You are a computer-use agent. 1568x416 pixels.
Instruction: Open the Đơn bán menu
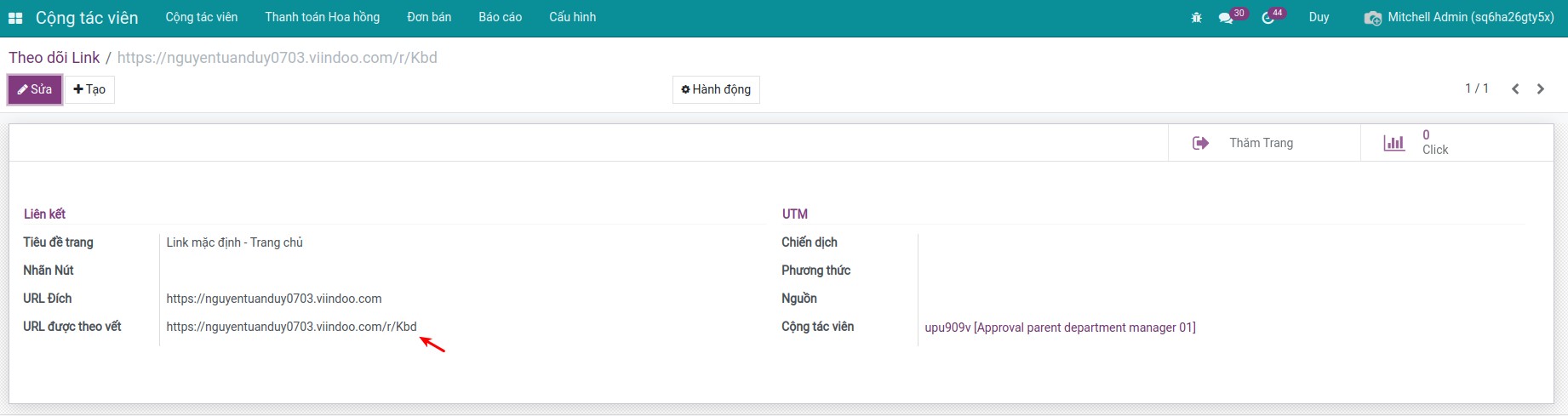pos(429,17)
